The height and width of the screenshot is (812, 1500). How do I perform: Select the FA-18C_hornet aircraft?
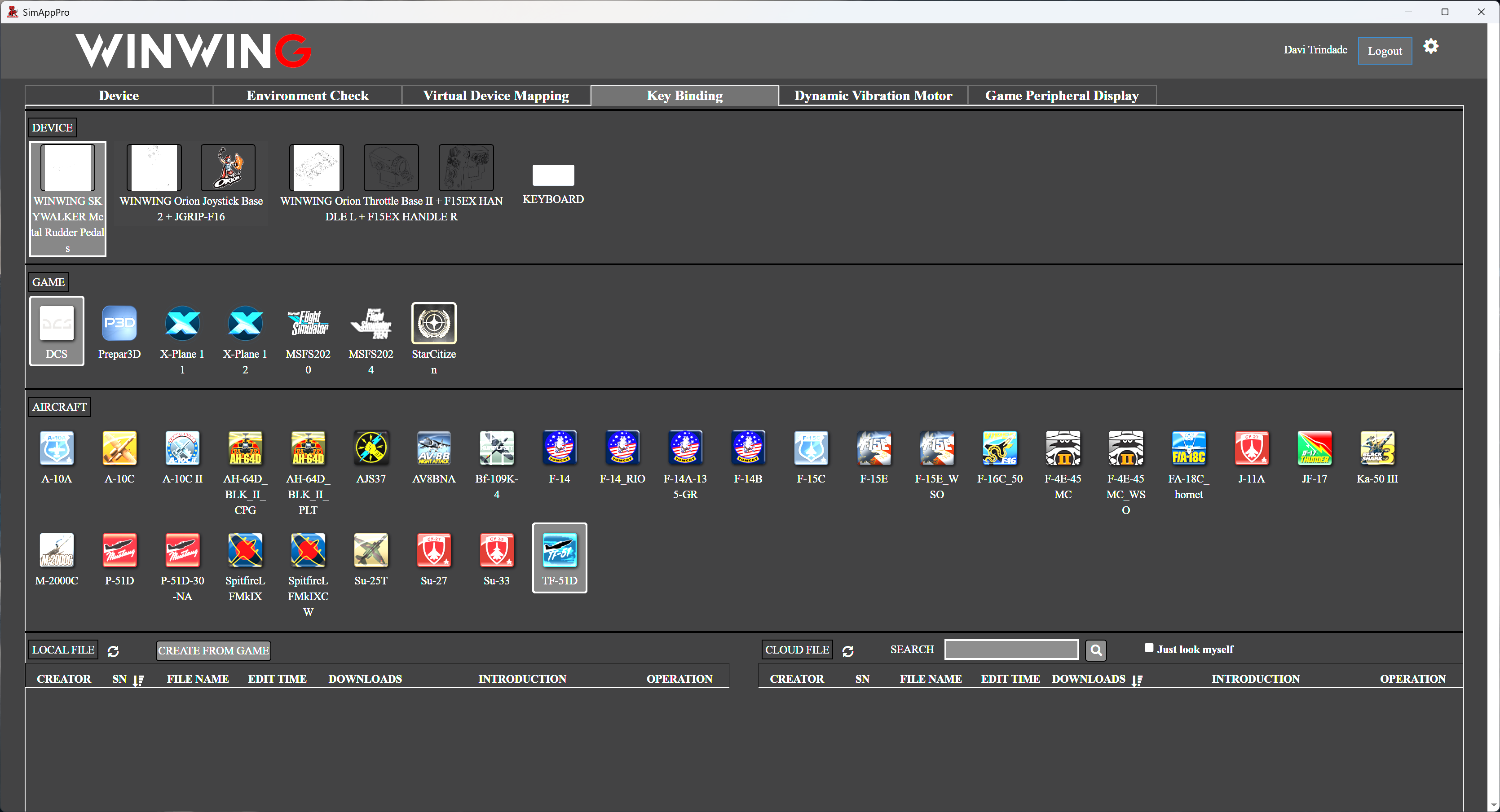(1188, 448)
